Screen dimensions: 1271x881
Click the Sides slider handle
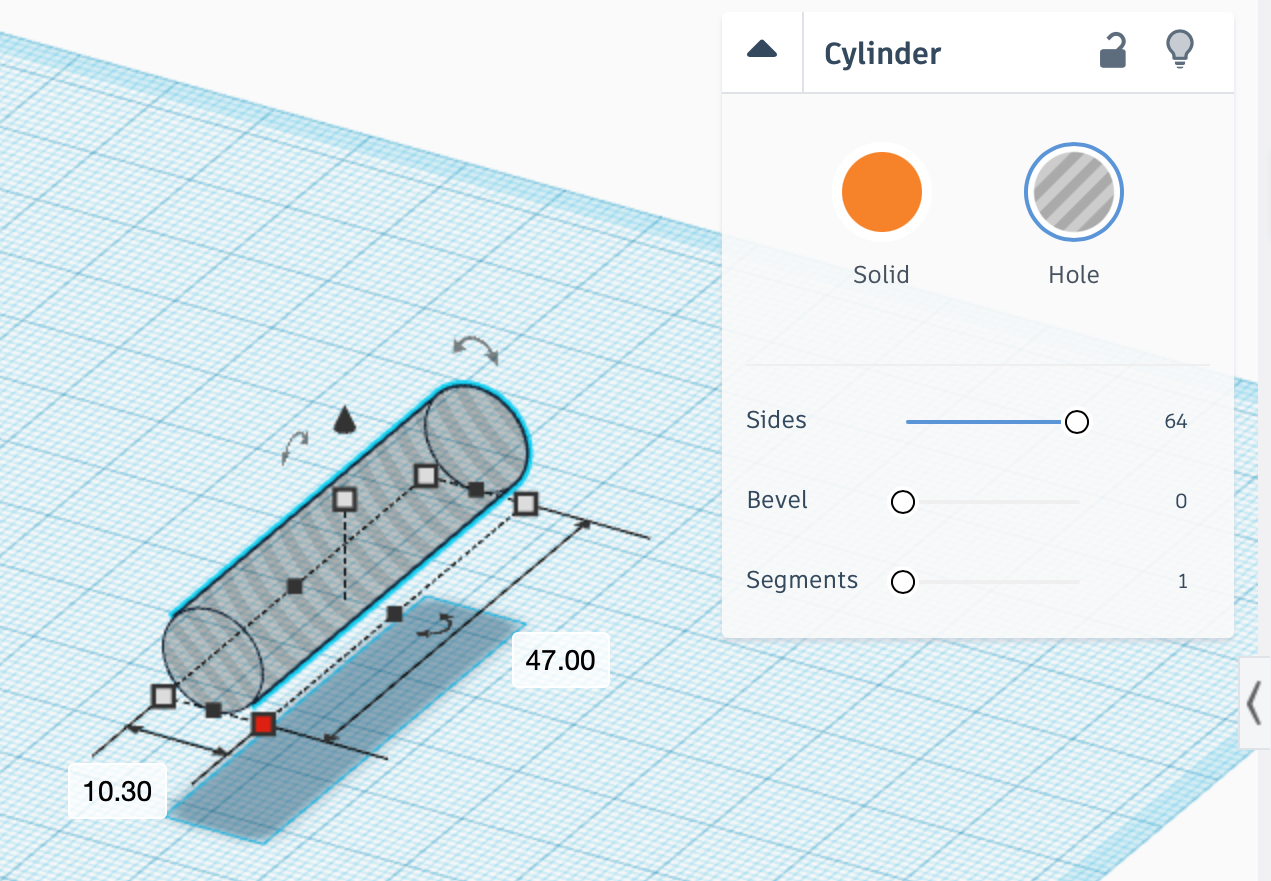pos(1077,422)
